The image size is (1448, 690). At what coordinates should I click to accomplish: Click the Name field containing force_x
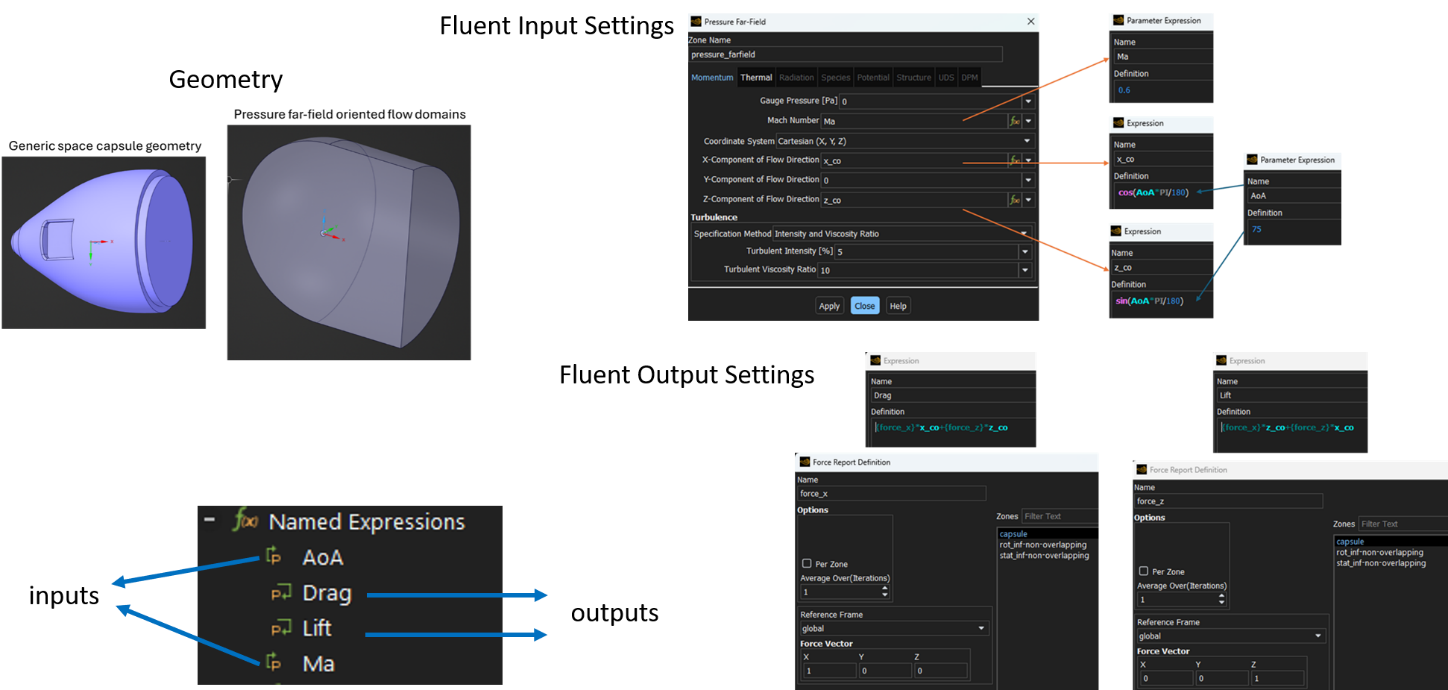(x=892, y=494)
